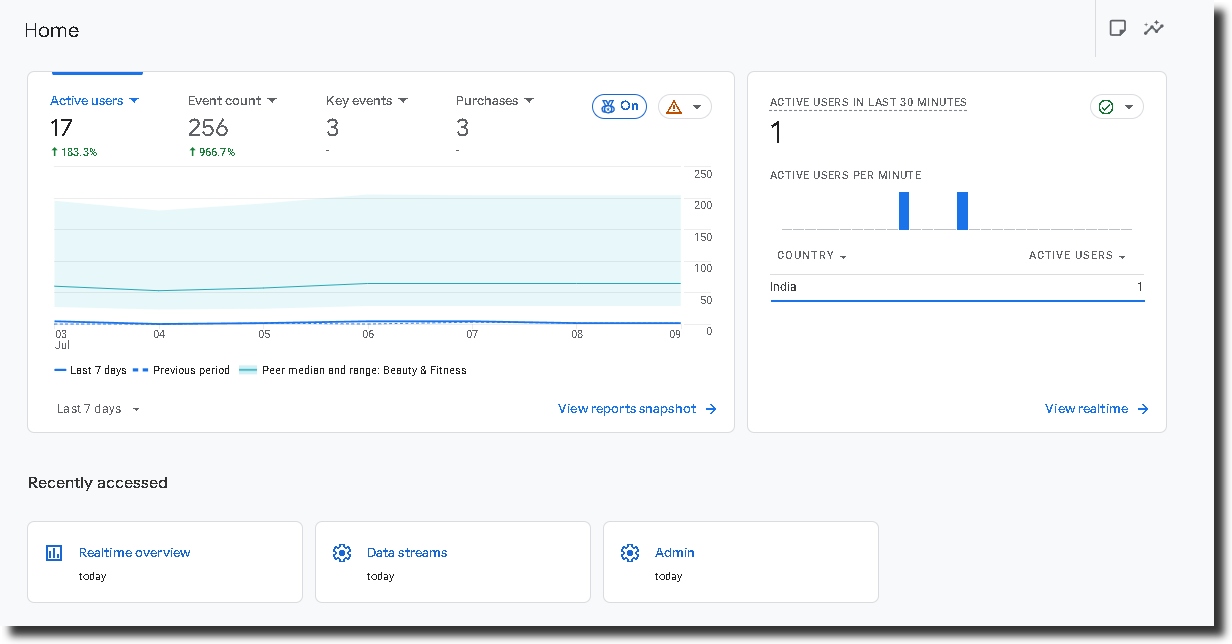The width and height of the screenshot is (1232, 644).
Task: Open the Data streams recent card
Action: point(453,562)
